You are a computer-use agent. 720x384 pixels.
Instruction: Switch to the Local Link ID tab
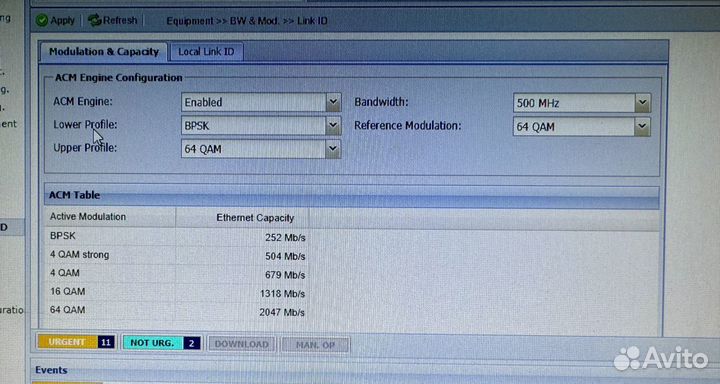pos(206,52)
